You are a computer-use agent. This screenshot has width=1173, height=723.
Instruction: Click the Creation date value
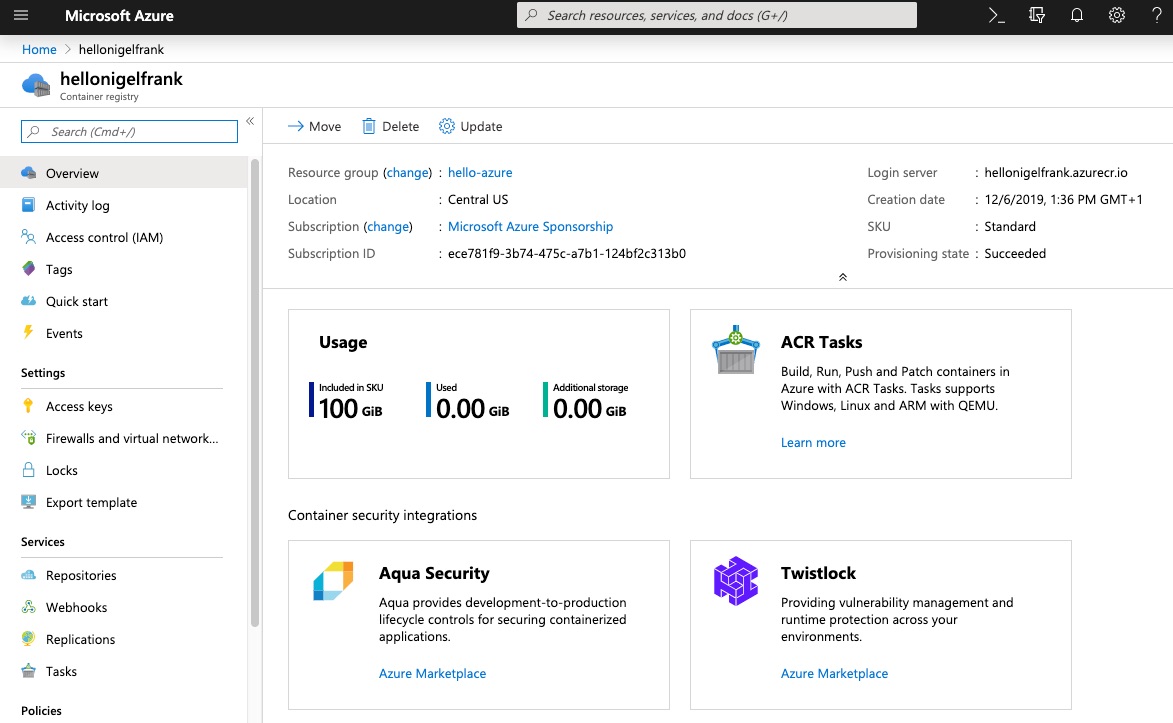(1063, 200)
